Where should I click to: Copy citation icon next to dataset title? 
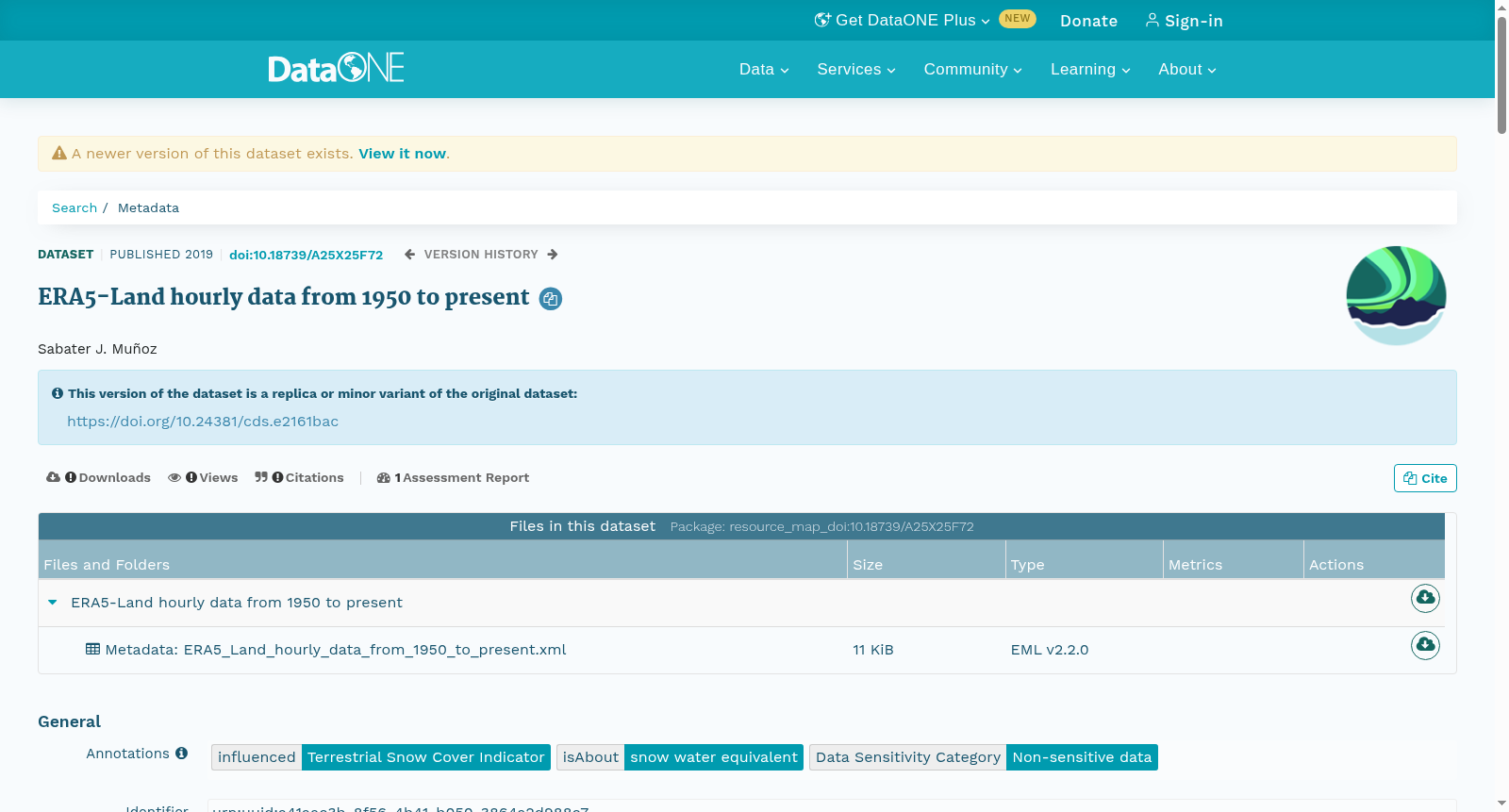551,299
